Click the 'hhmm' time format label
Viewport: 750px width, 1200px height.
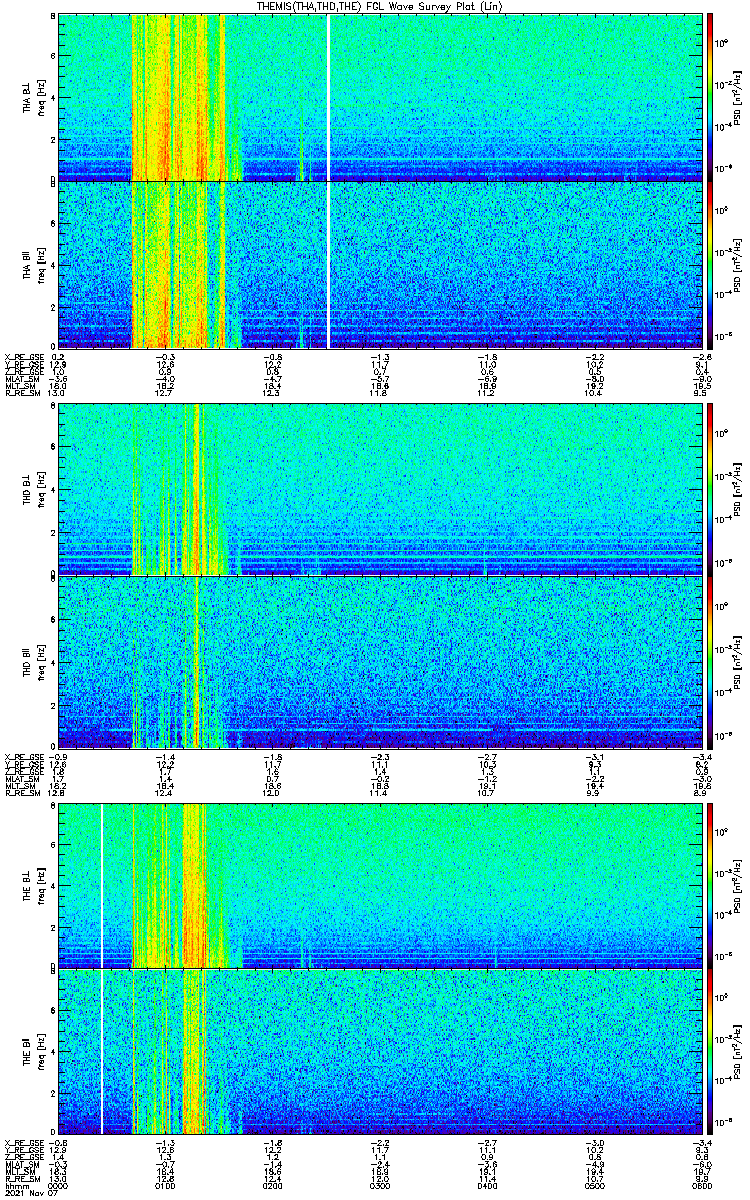pos(16,1185)
